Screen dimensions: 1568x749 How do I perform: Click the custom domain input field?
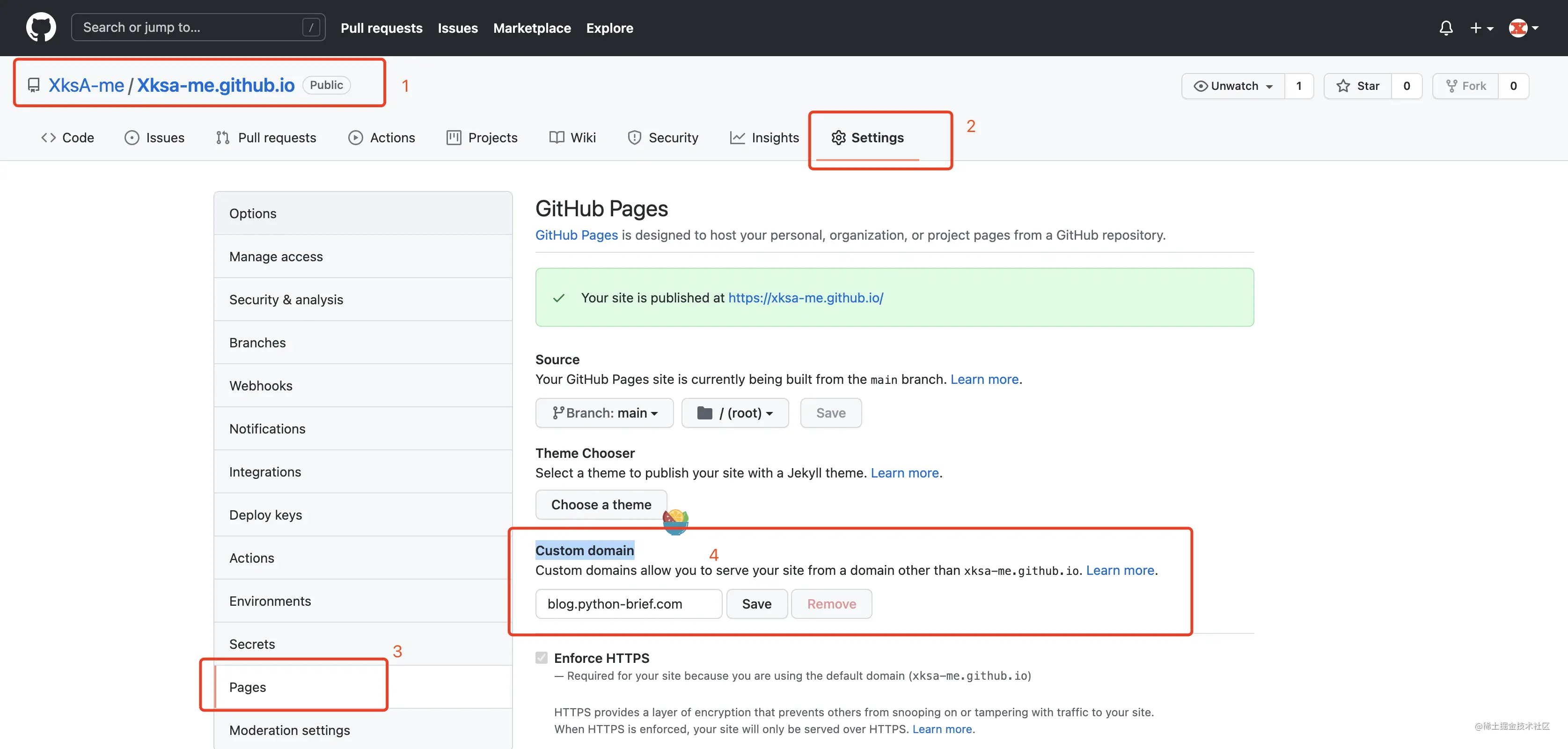coord(629,604)
